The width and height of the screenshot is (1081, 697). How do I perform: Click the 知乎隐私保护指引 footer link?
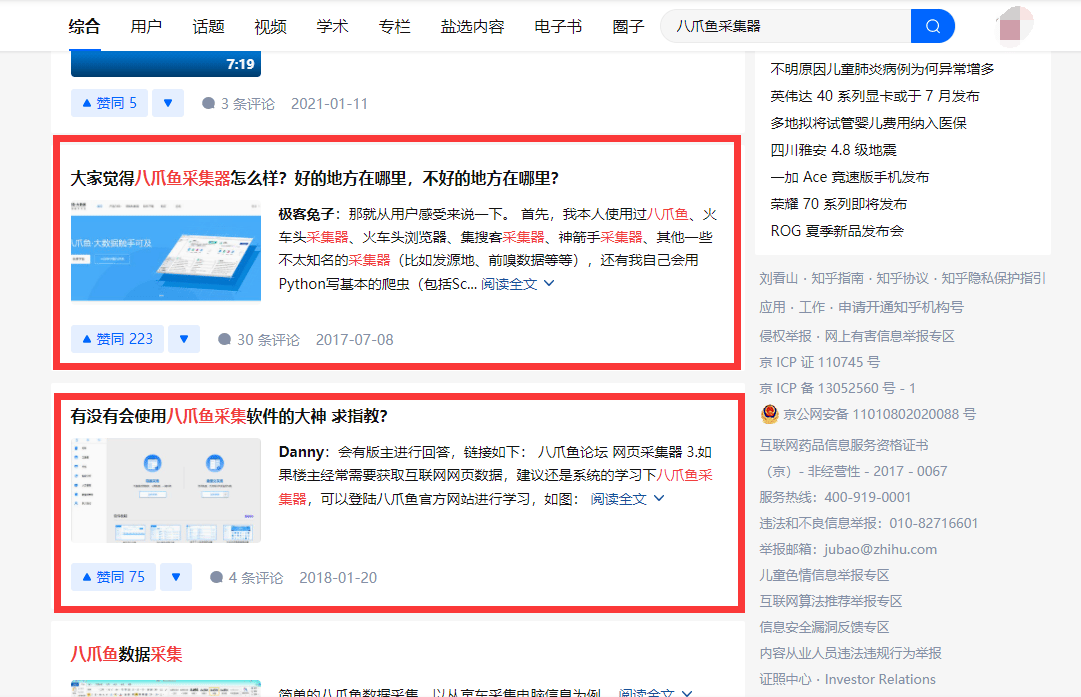pos(993,278)
